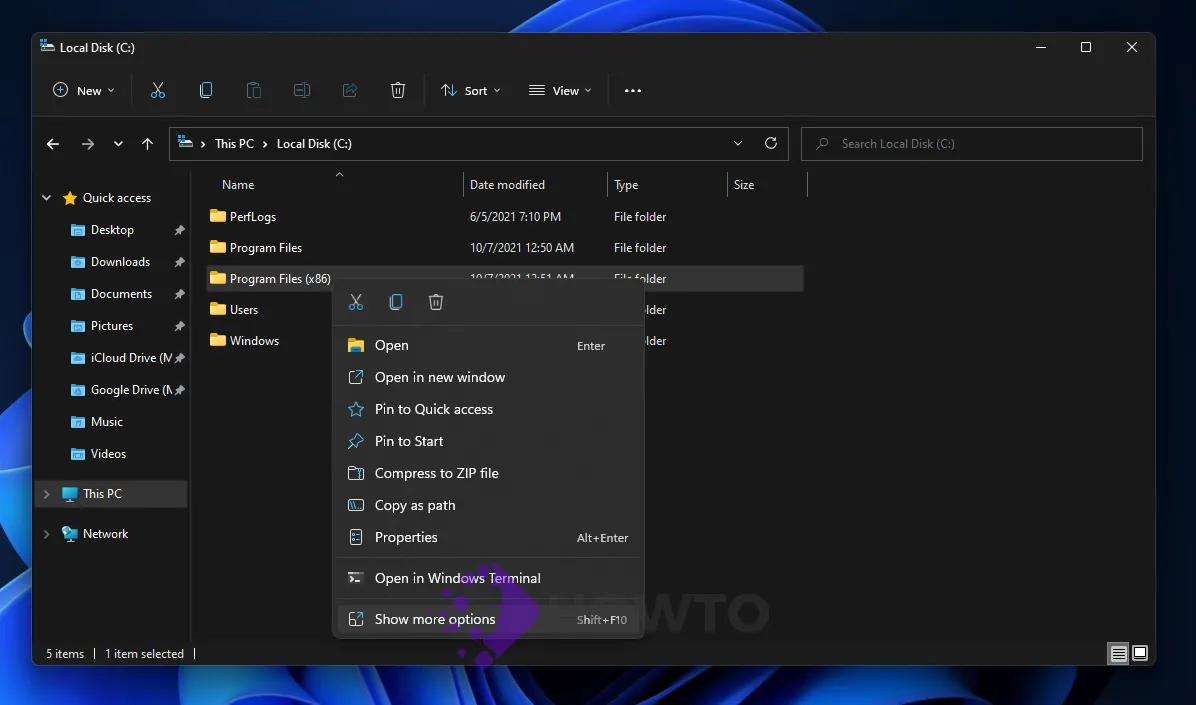Select the Program Files (x86) folder name
The width and height of the screenshot is (1196, 705).
pyautogui.click(x=280, y=278)
